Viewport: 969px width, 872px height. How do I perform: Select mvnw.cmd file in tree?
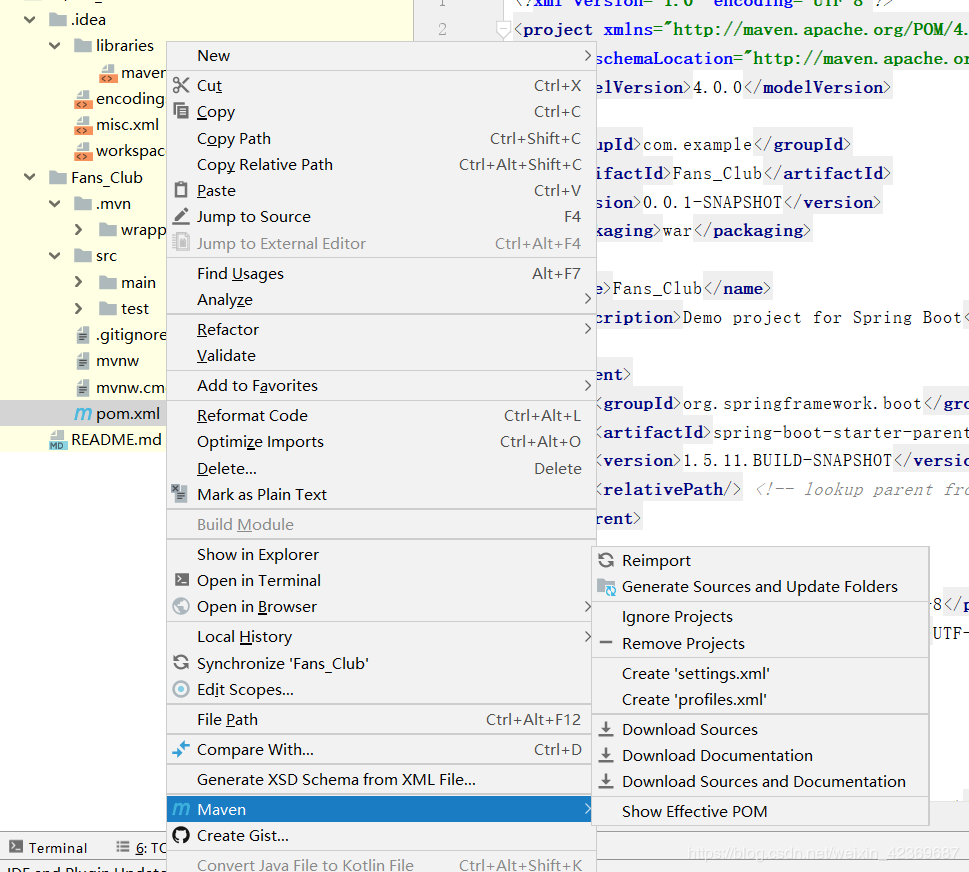tap(121, 387)
